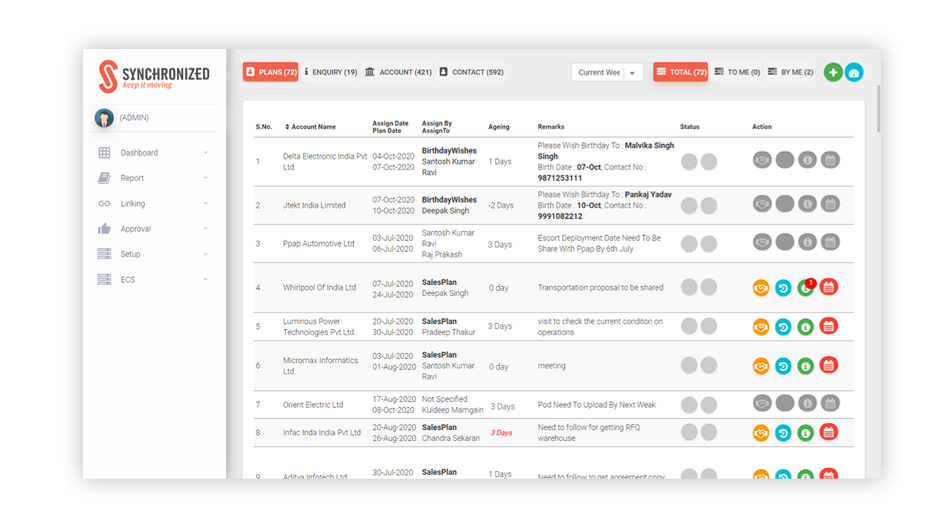Click blue history icon for Micromax row
932x523 pixels.
tap(783, 366)
